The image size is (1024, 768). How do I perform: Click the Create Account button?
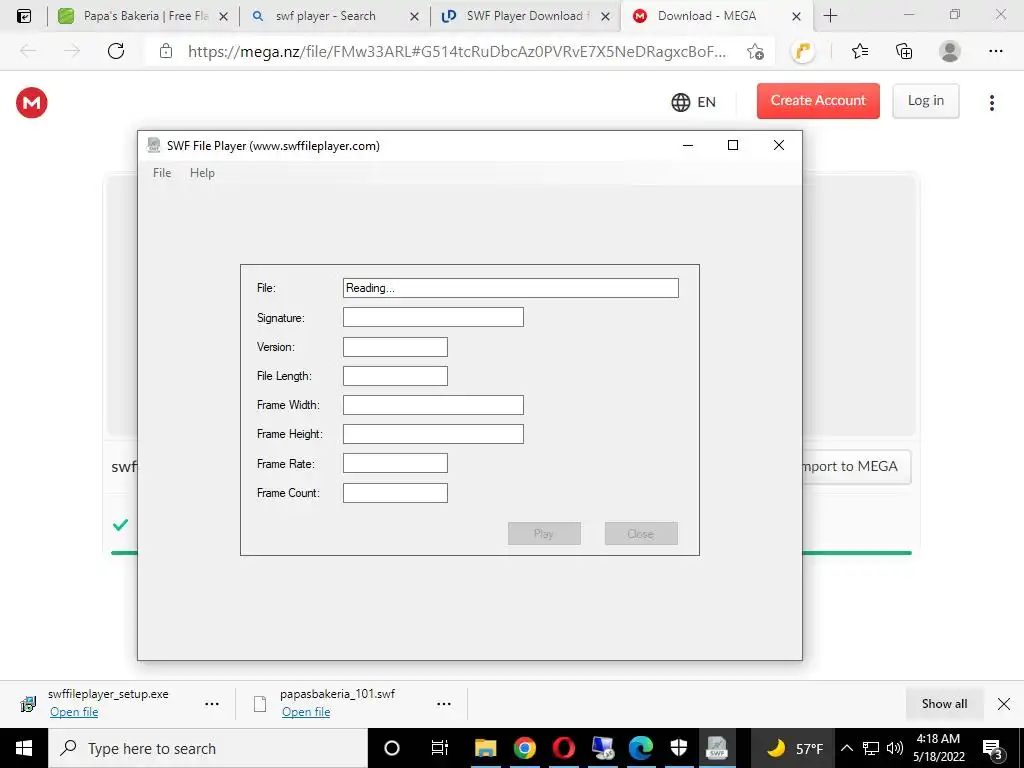click(818, 101)
